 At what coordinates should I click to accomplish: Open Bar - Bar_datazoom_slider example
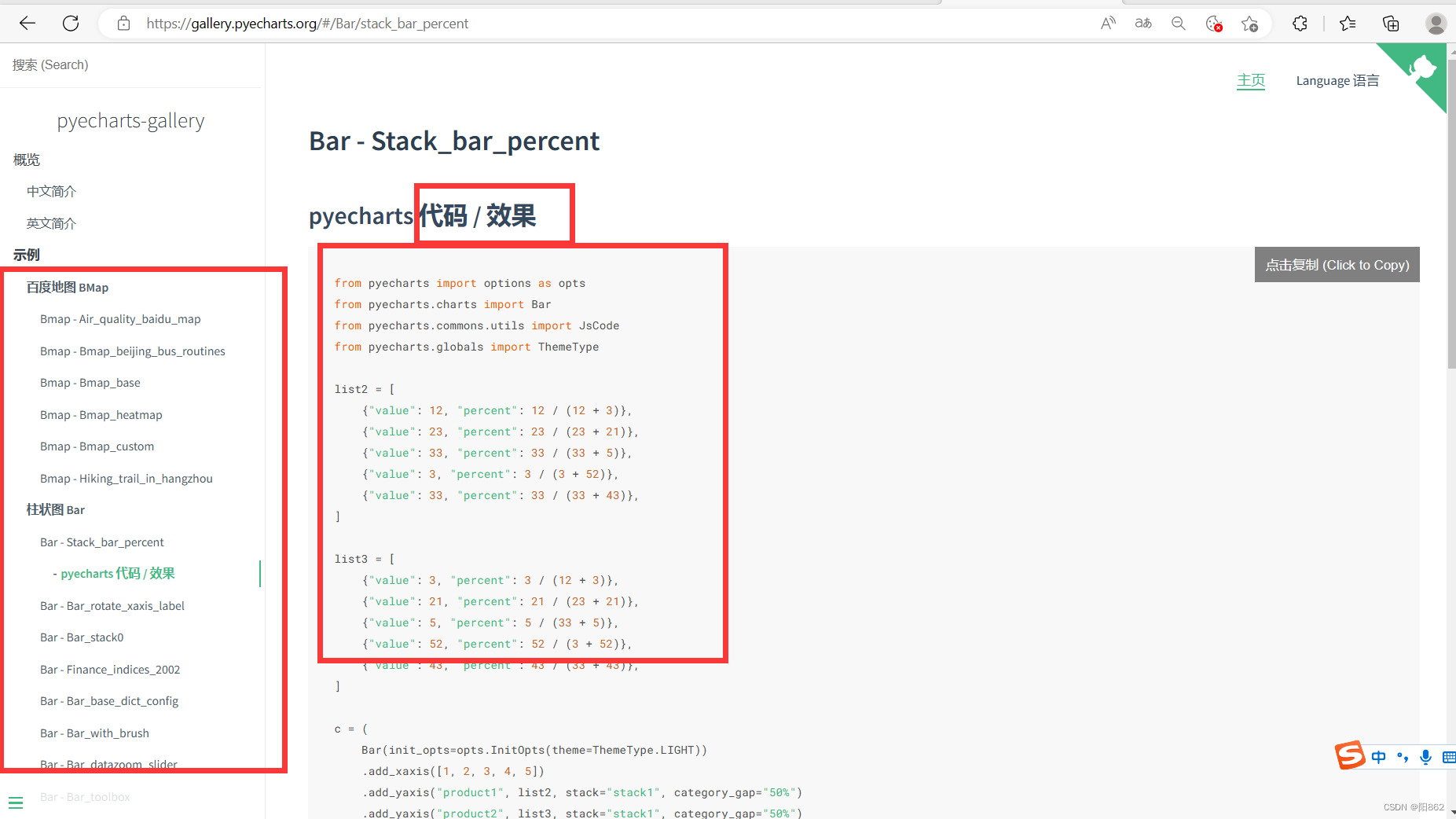(108, 765)
